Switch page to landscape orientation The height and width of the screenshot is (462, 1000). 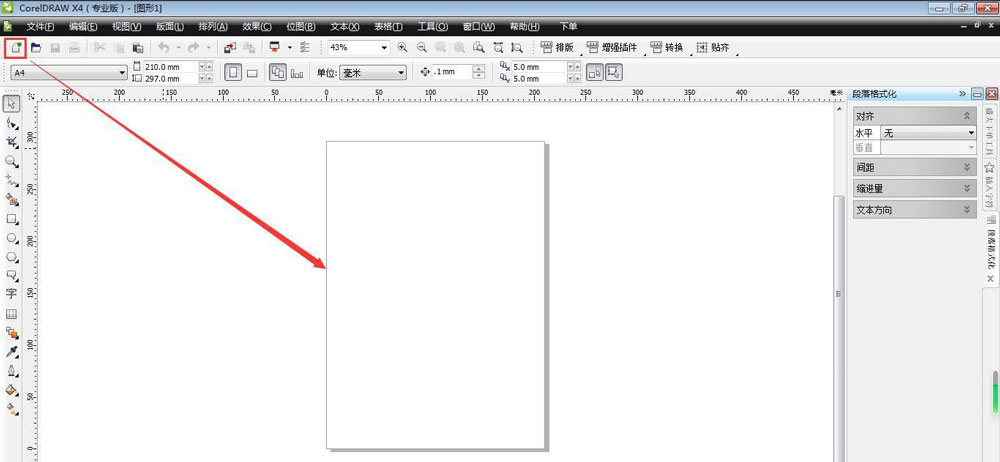[253, 72]
